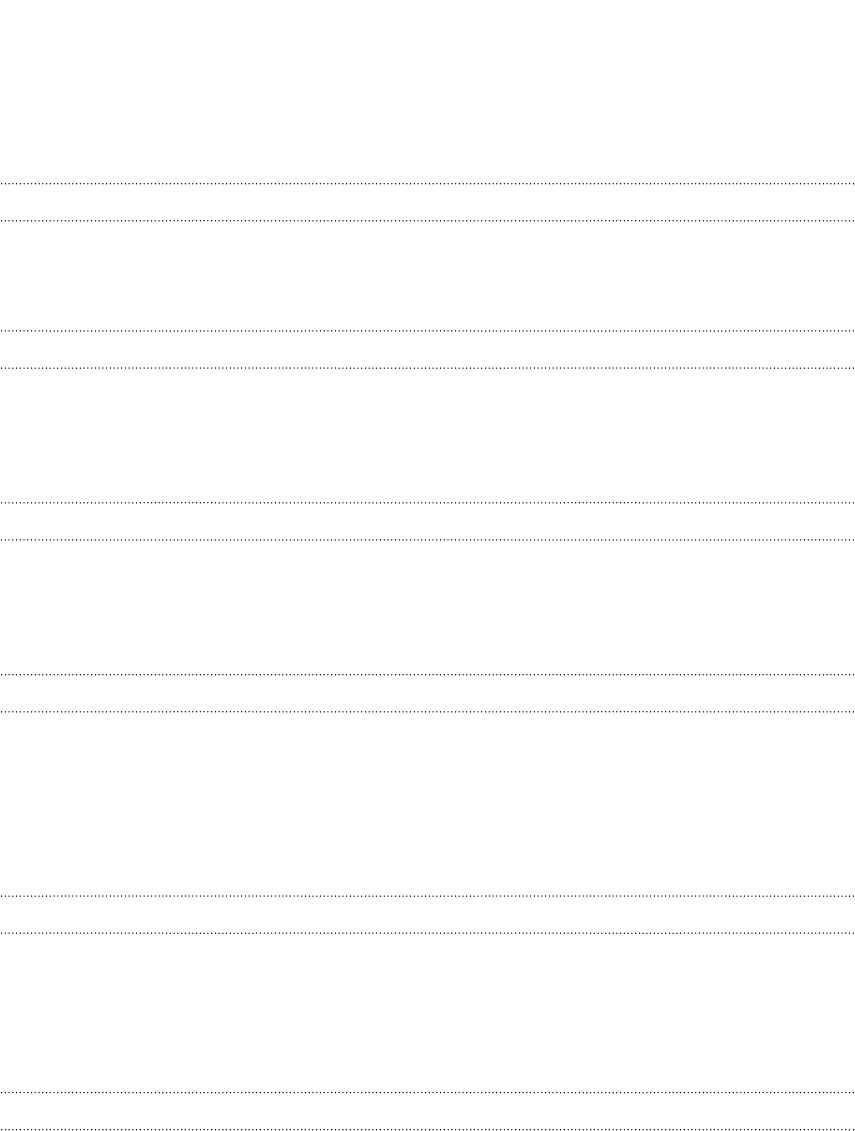
Task: Select the eighth dotted line on page
Action: pyautogui.click(x=427, y=711)
